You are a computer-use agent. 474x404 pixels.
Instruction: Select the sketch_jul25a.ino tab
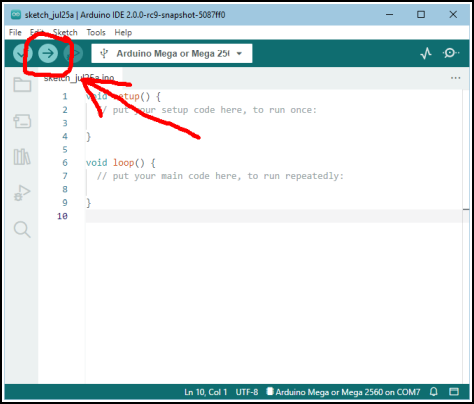pos(79,78)
